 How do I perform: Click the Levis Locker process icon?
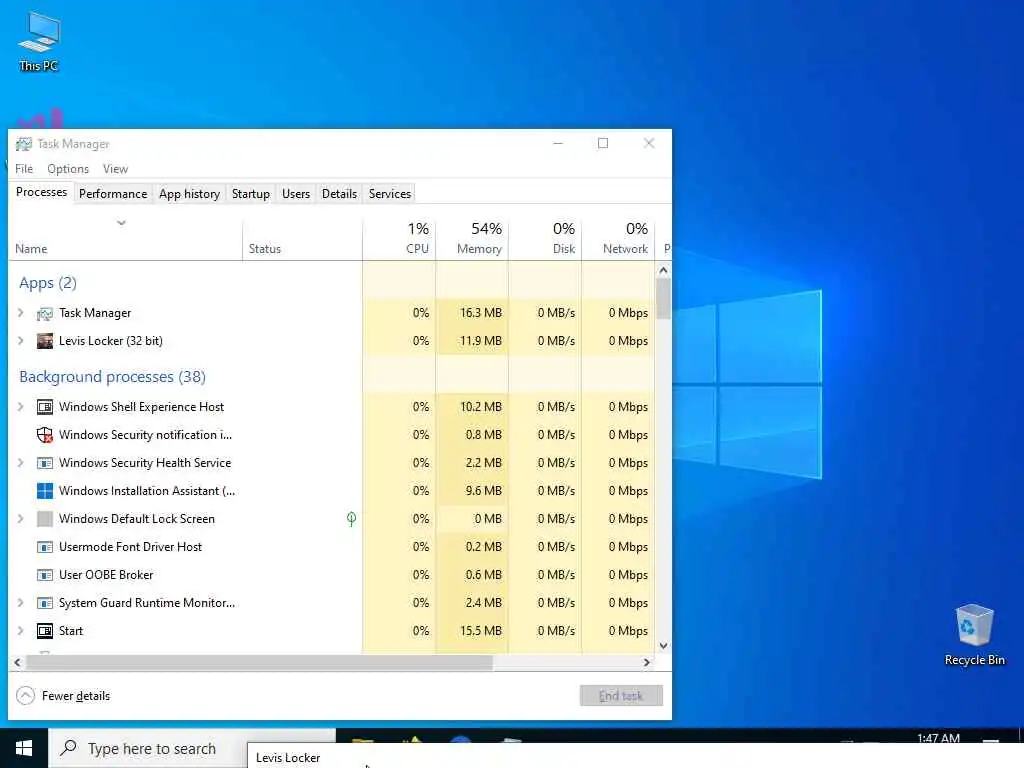44,341
